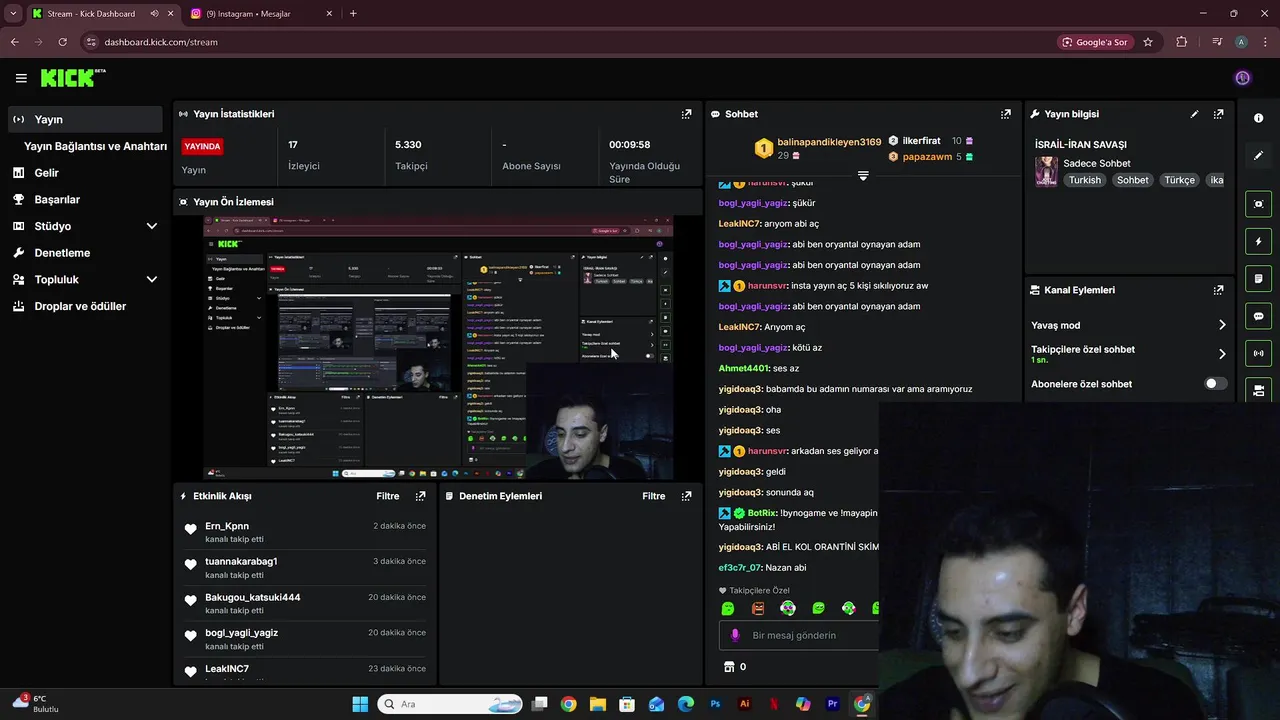
Task: Click Sadece Sohbet category thumbnail
Action: click(x=1046, y=171)
